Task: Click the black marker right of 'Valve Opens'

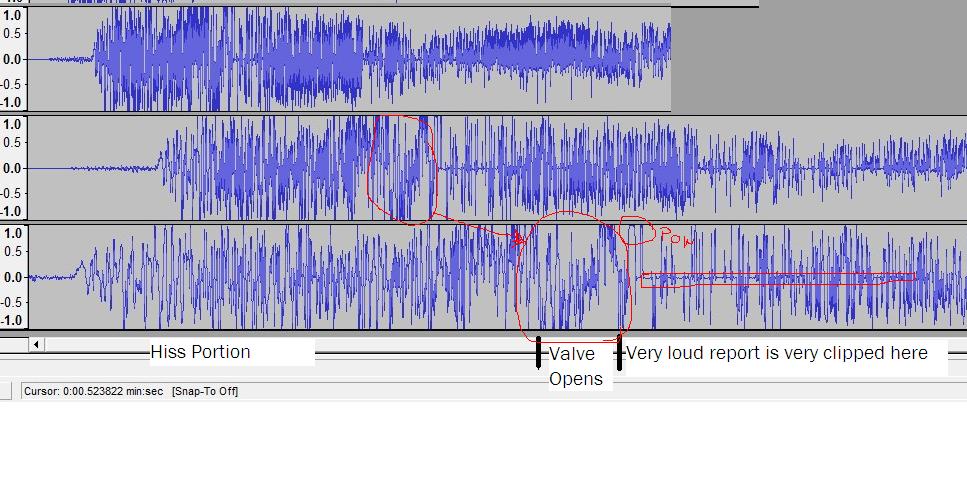Action: click(x=619, y=352)
